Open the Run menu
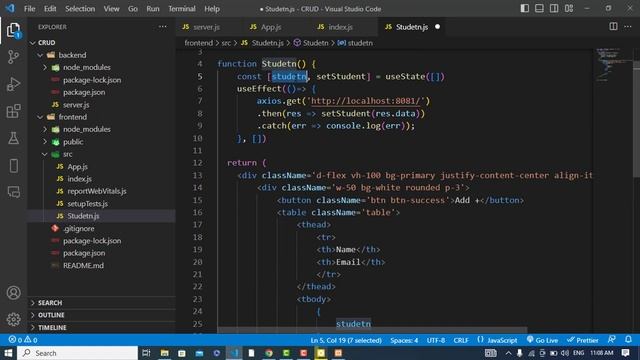Screen dimensions: 640x360 [153, 9]
